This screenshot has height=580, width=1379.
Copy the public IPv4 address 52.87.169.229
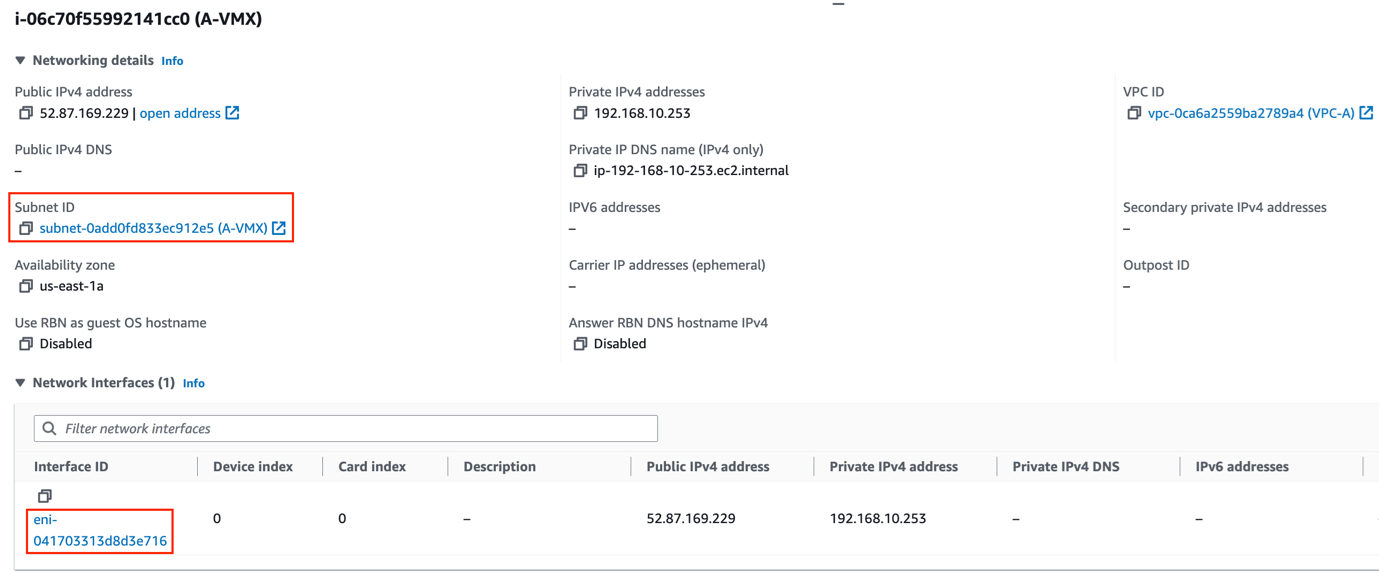[x=26, y=114]
